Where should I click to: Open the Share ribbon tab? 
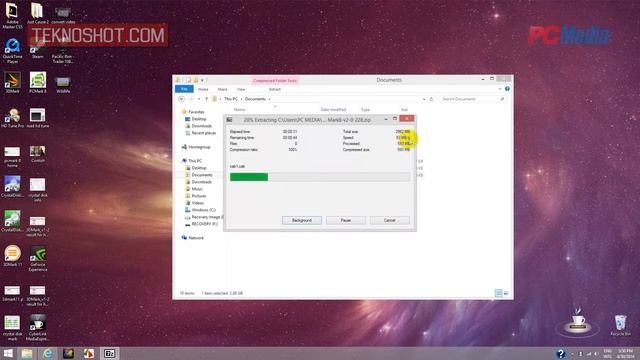[x=222, y=89]
